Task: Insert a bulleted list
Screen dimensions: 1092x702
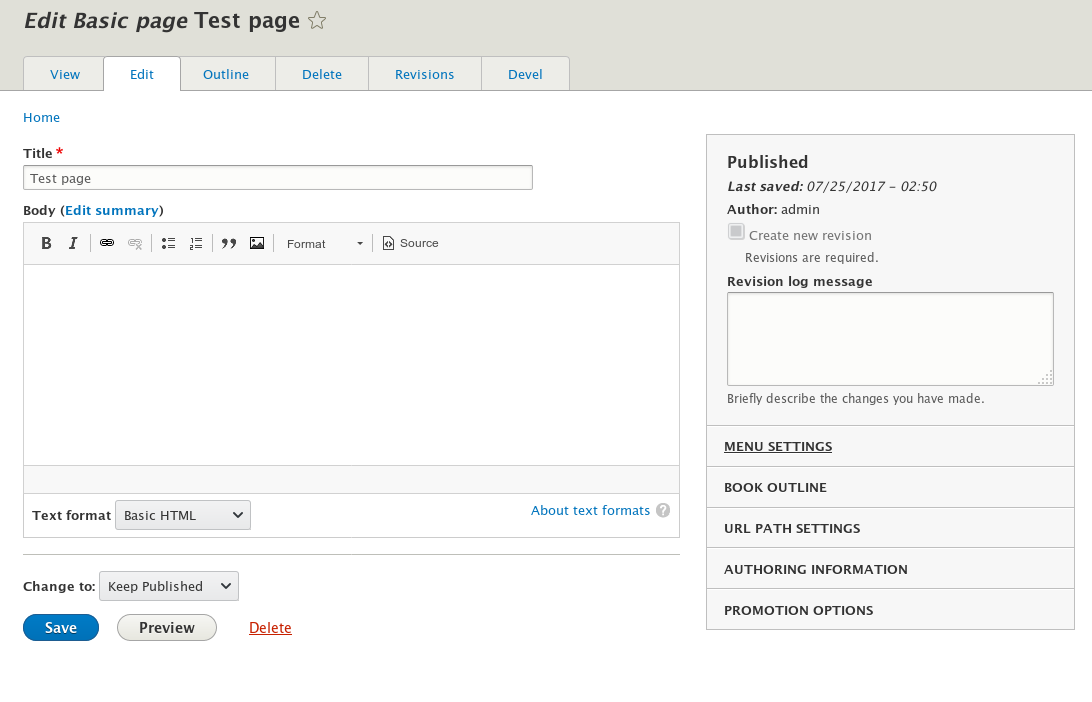Action: 168,243
